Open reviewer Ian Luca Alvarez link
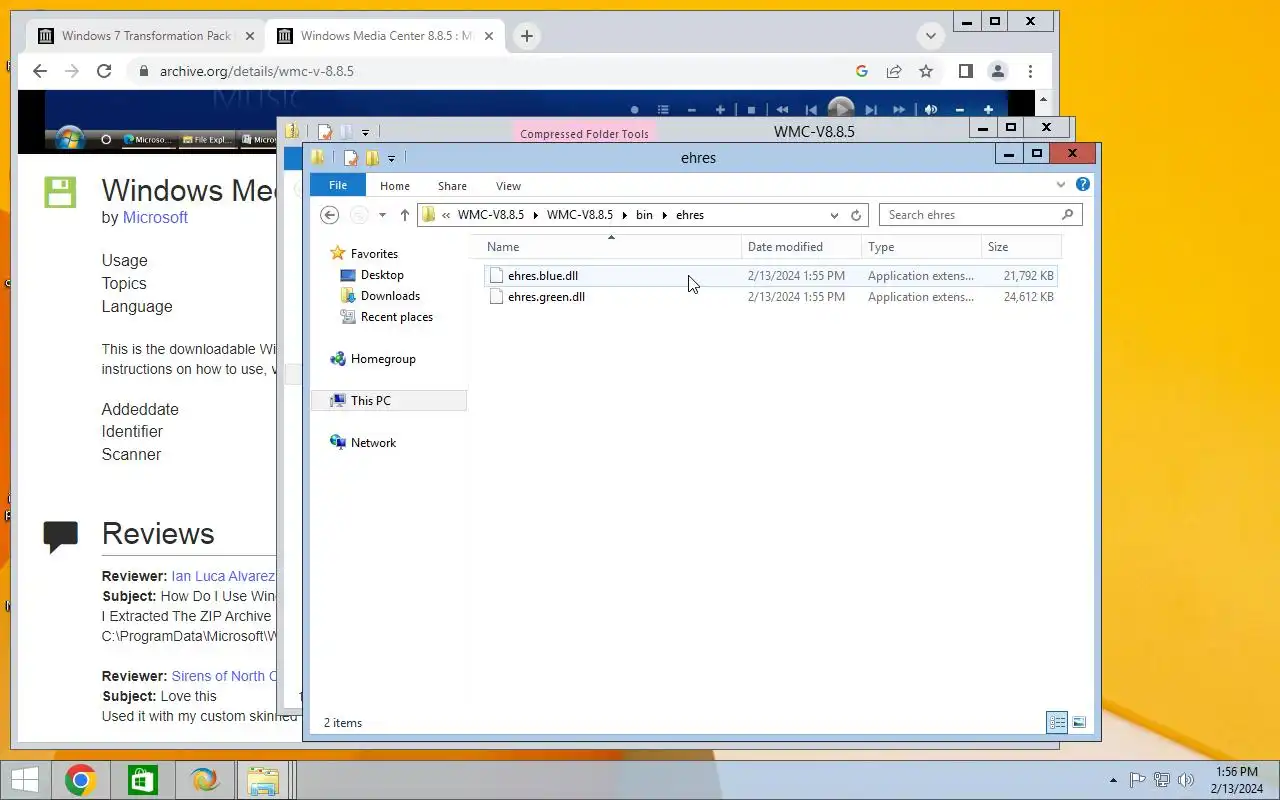Viewport: 1280px width, 800px height. pos(223,576)
